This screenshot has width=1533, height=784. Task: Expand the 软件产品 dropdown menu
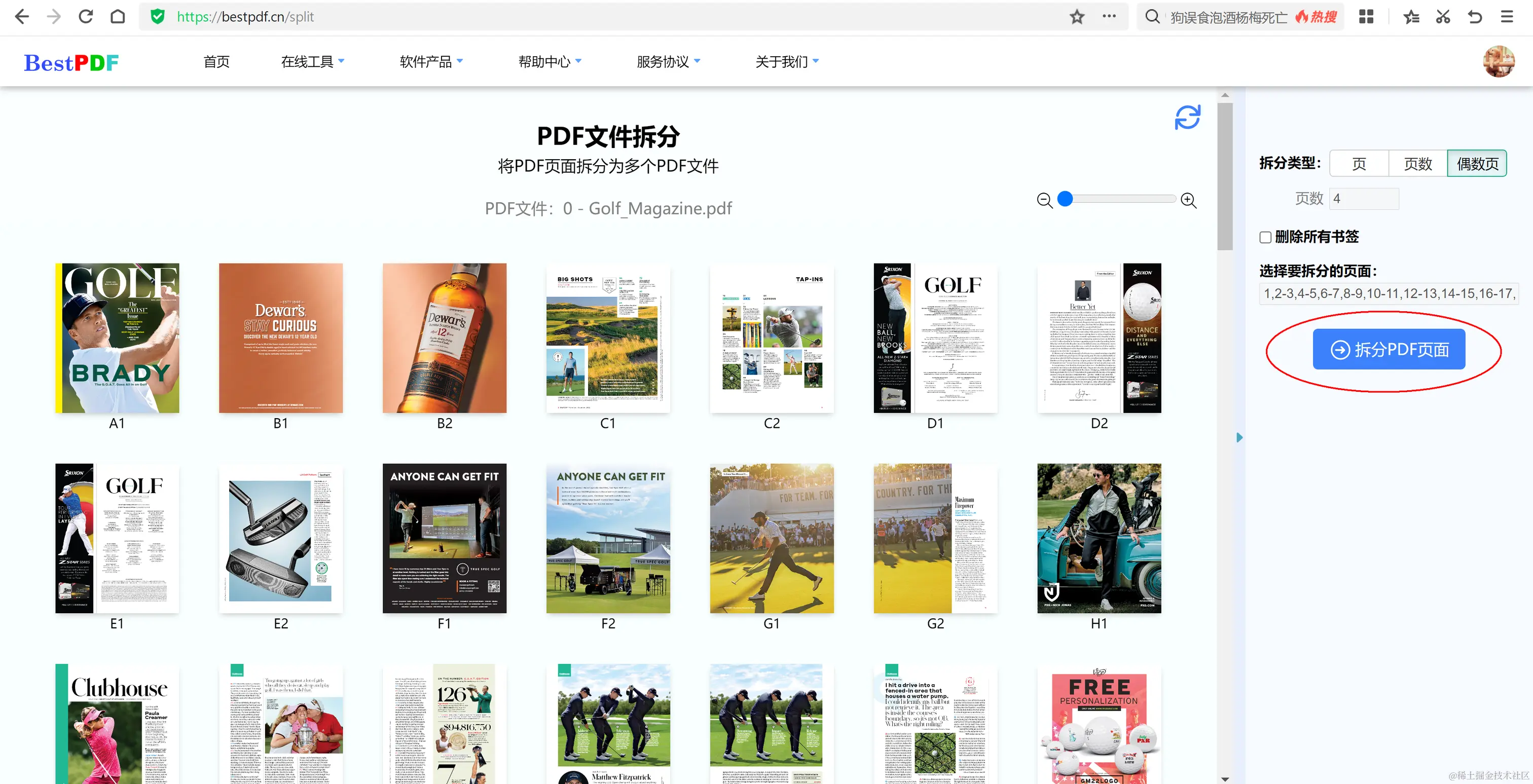point(431,61)
